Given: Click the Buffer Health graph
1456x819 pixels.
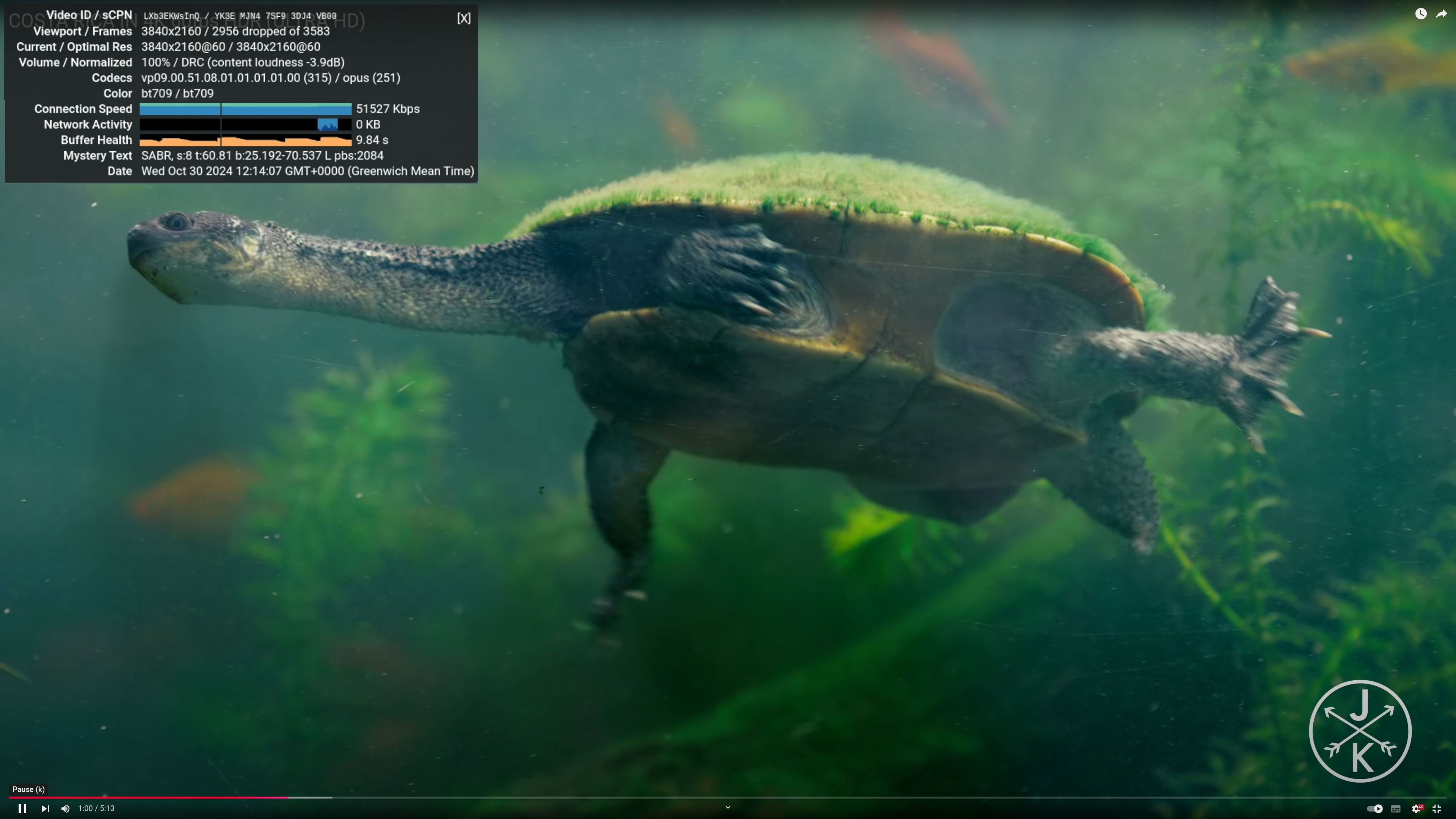Looking at the screenshot, I should (x=245, y=140).
